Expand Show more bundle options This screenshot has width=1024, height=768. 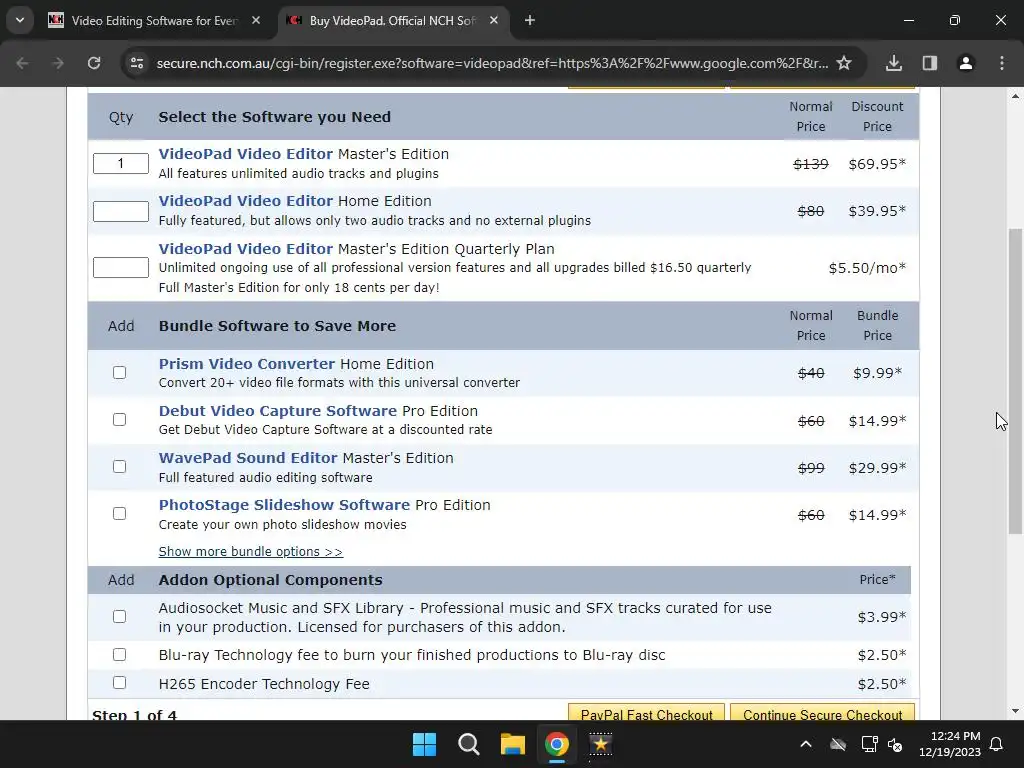(x=251, y=551)
